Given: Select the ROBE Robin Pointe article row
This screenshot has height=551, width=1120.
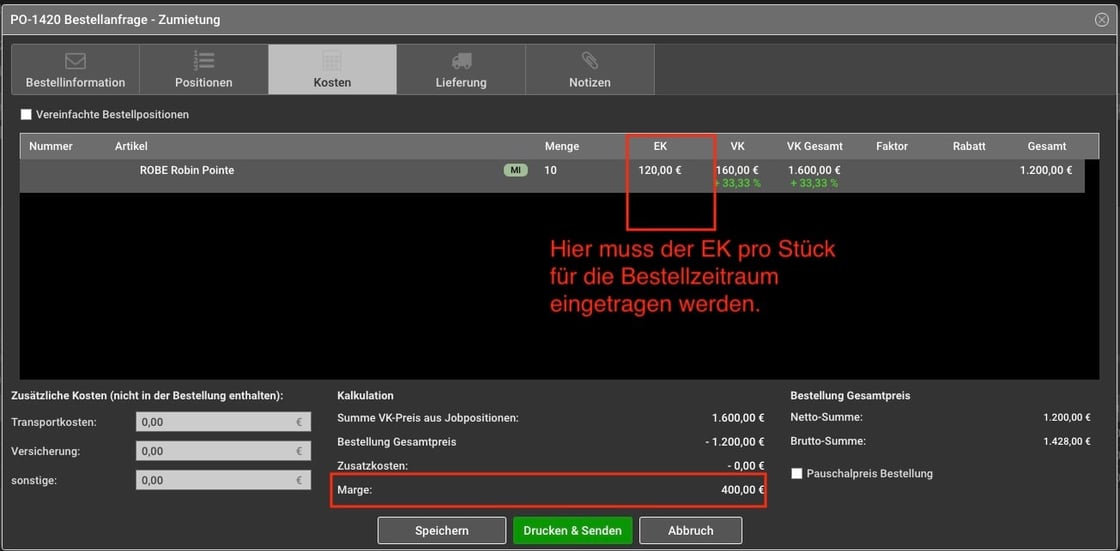Looking at the screenshot, I should coord(187,171).
